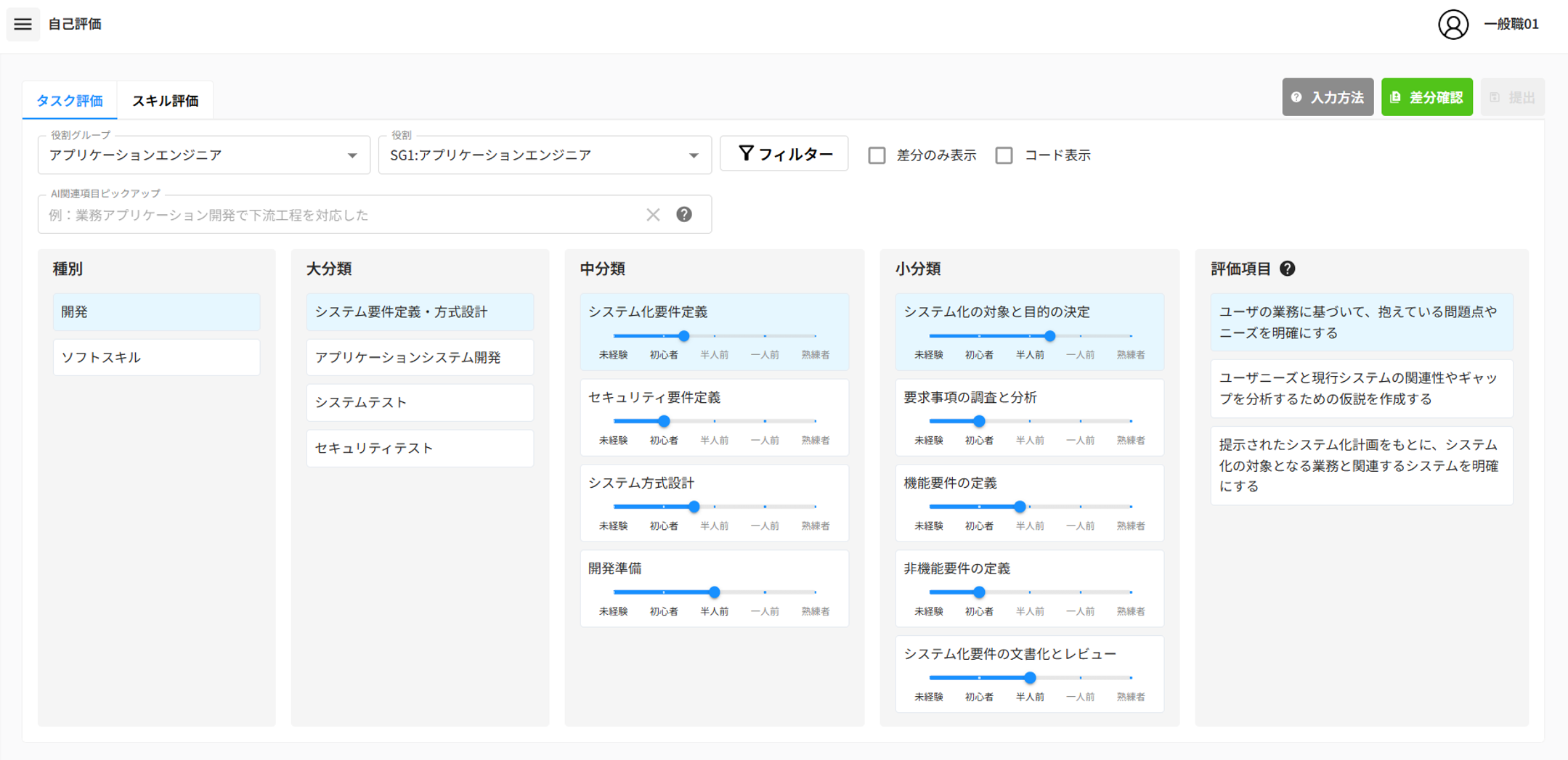
Task: Click 一人前 label under 開発準備 slider
Action: point(765,611)
